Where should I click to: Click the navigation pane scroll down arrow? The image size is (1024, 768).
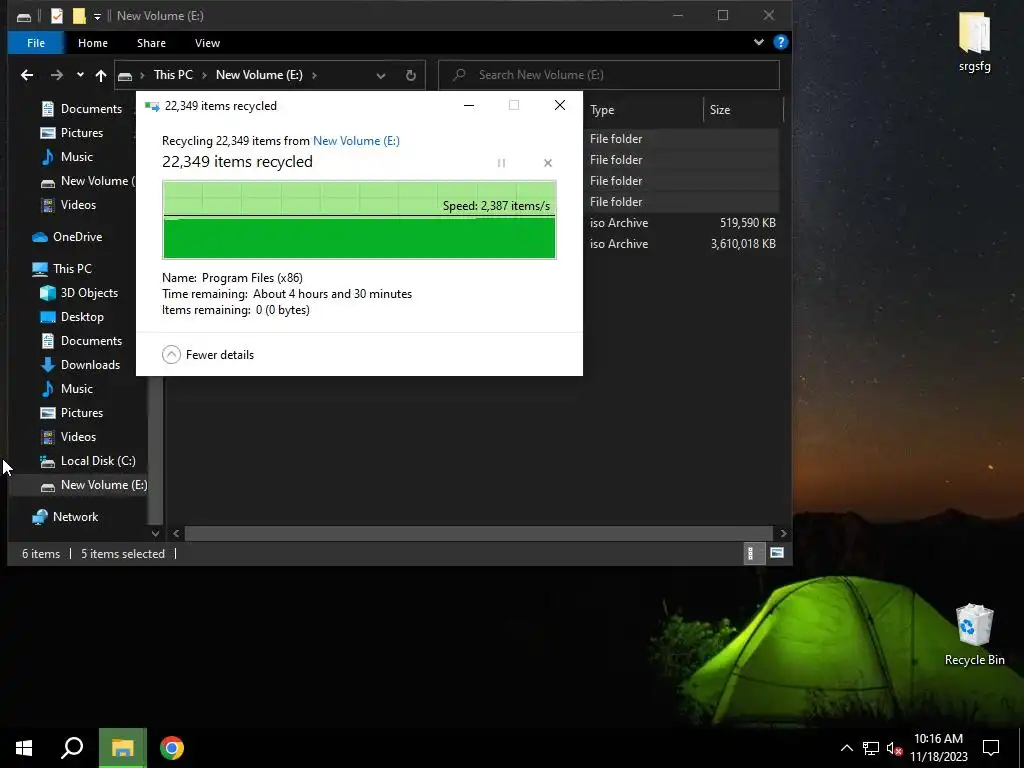pyautogui.click(x=155, y=534)
